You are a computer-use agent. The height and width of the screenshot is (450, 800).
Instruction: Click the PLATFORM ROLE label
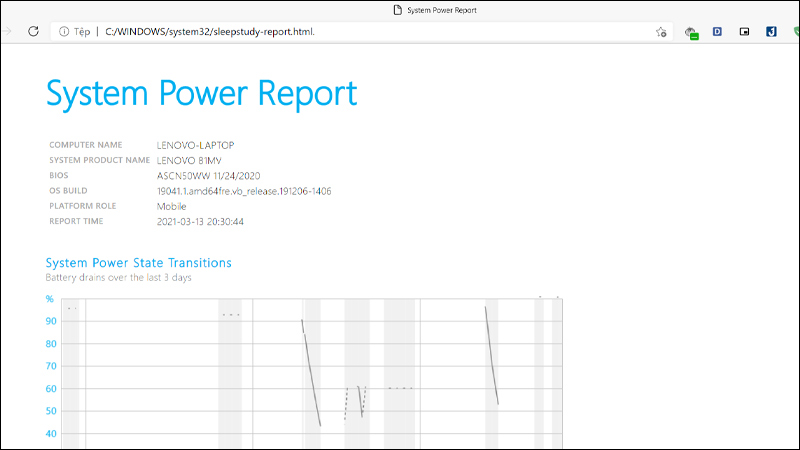[x=83, y=206]
